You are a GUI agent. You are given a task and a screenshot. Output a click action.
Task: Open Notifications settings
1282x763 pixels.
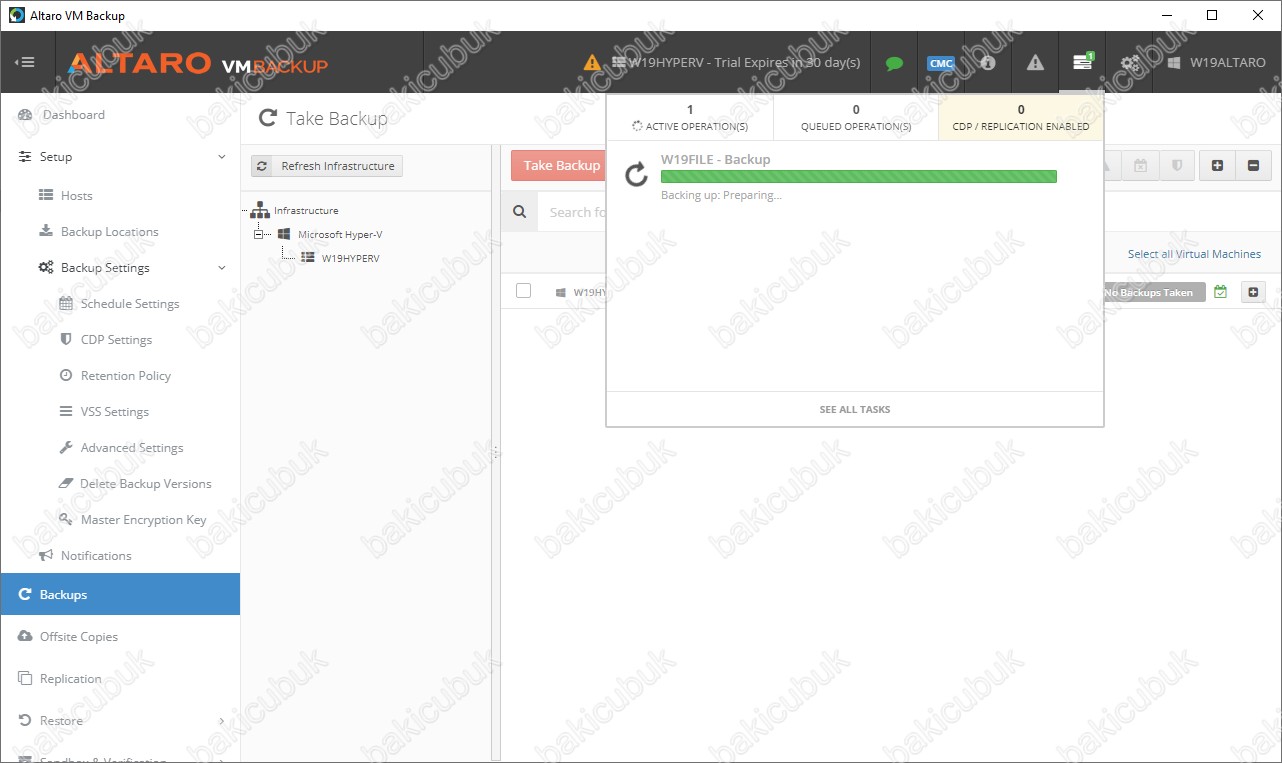coord(96,556)
